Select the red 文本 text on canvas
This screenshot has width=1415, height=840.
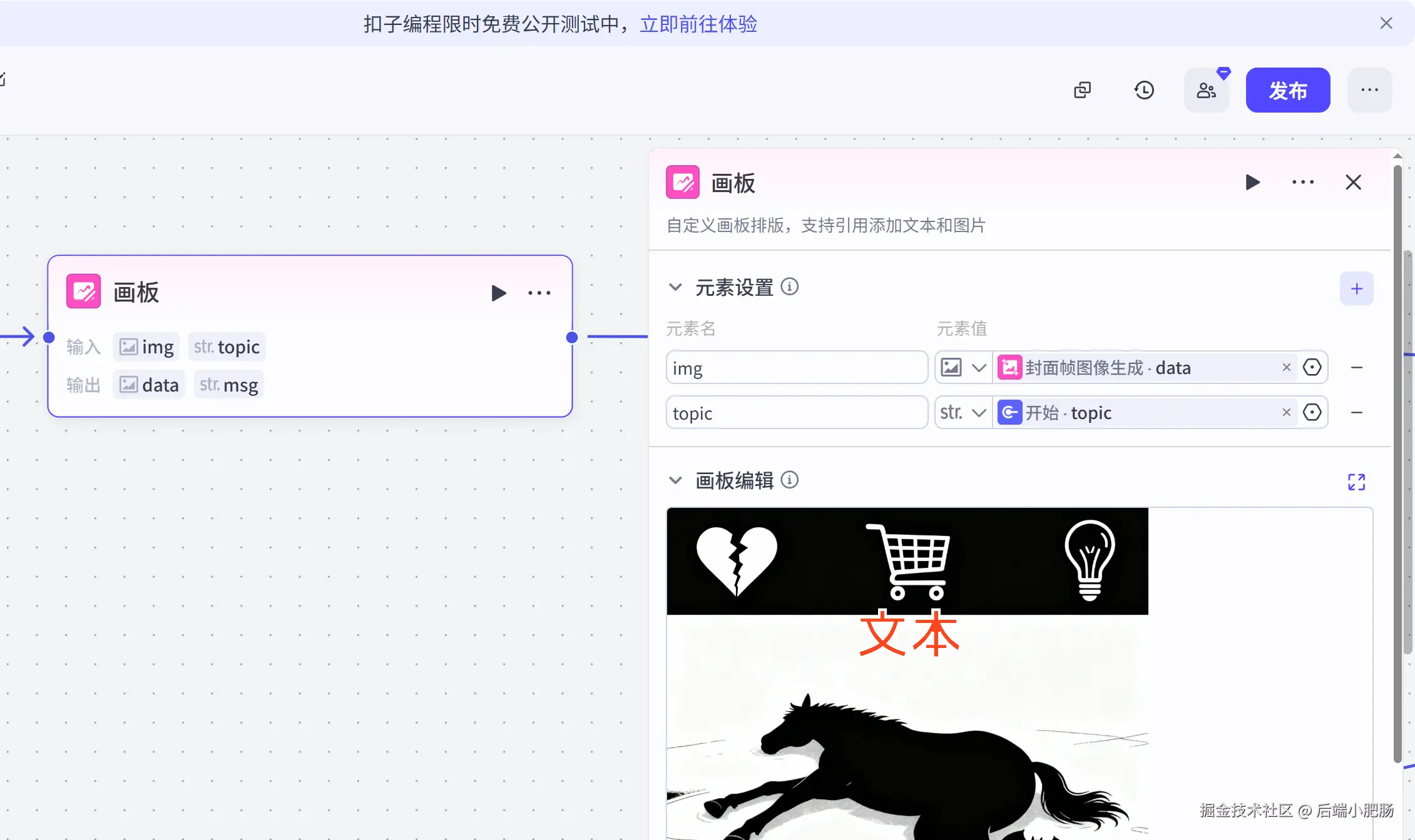(909, 634)
